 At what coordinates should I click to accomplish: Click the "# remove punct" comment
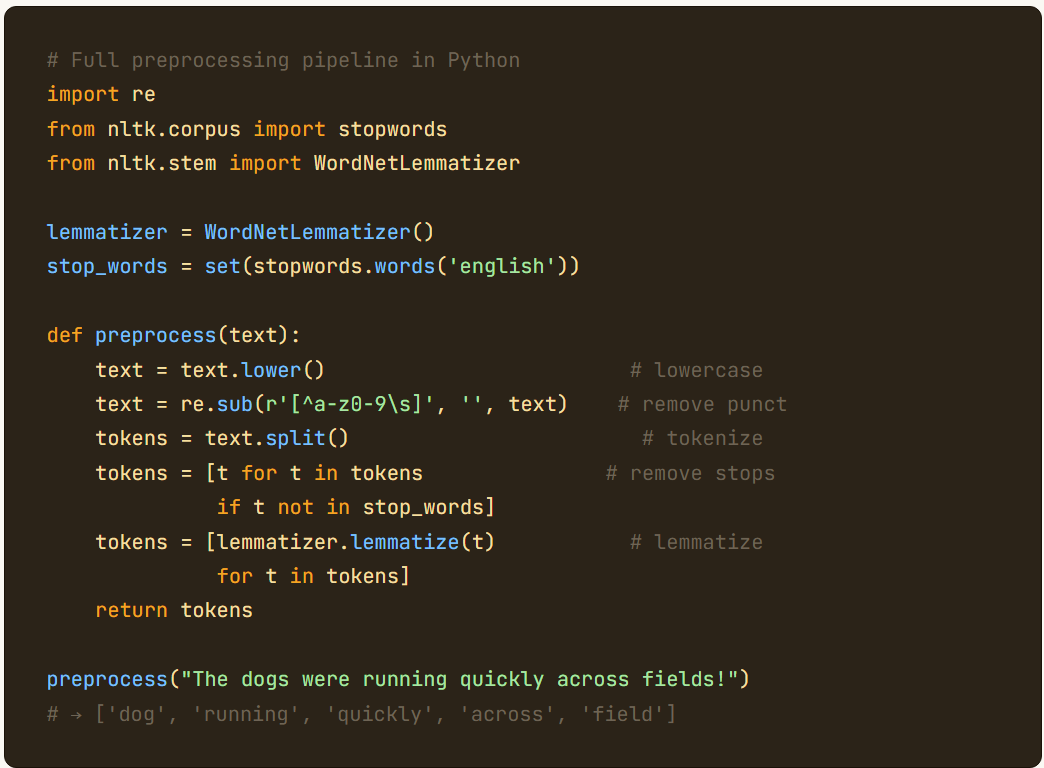[702, 404]
